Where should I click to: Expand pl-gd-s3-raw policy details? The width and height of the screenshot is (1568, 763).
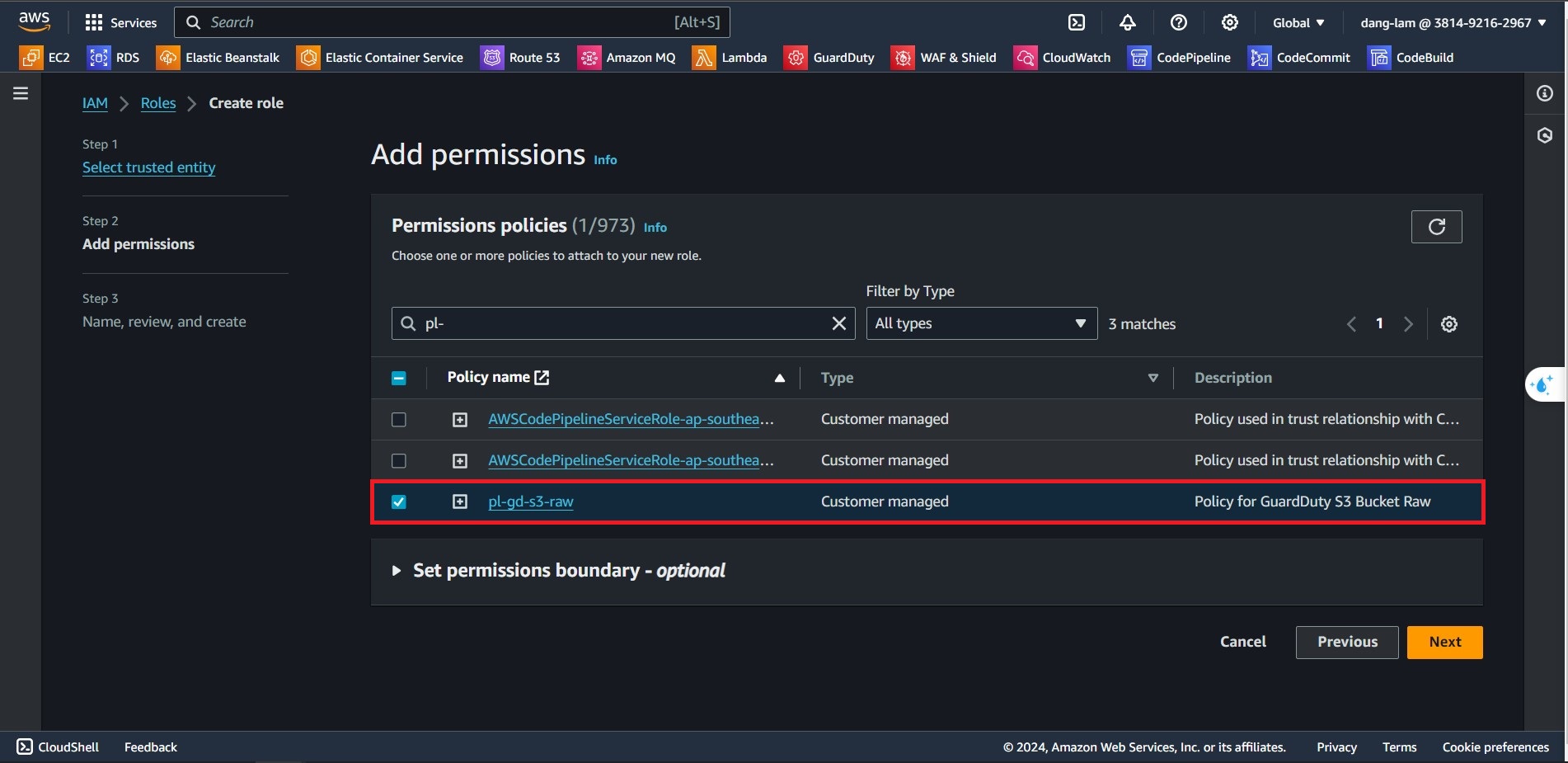pyautogui.click(x=460, y=502)
